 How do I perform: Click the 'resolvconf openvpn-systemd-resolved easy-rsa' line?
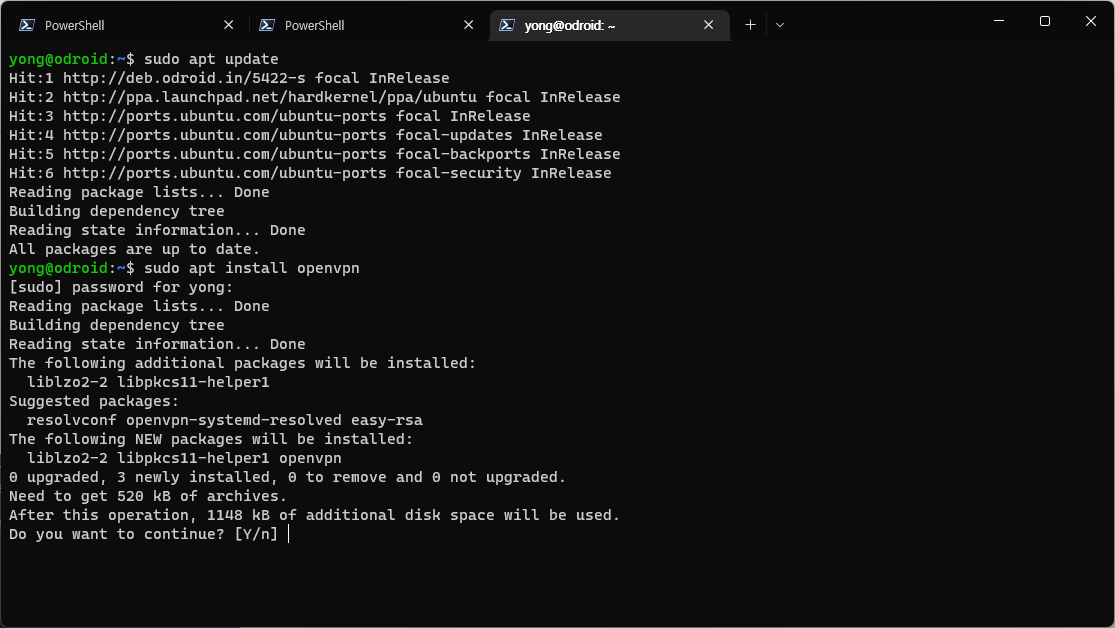(x=225, y=420)
